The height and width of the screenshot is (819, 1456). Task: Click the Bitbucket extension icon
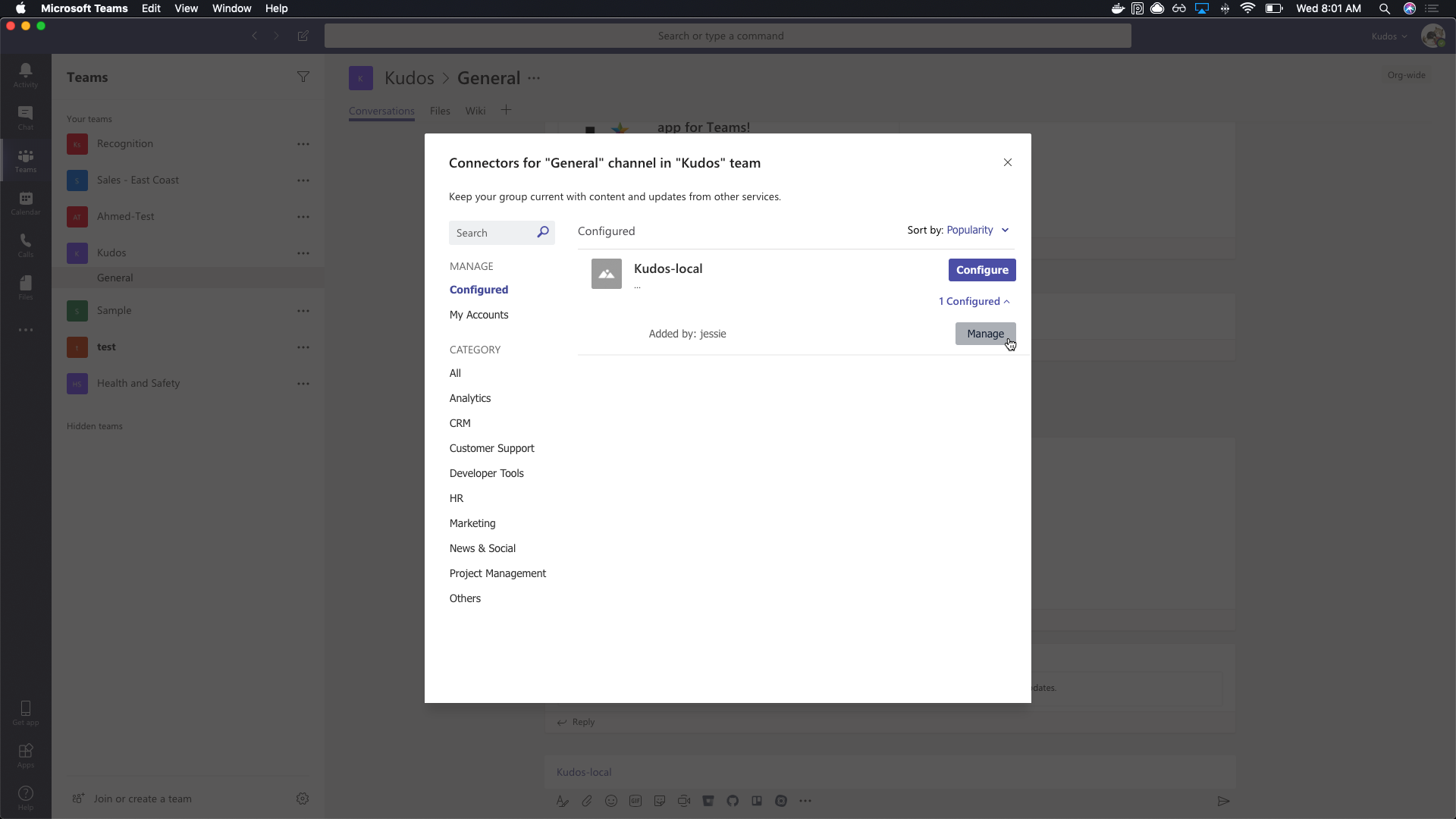point(708,801)
